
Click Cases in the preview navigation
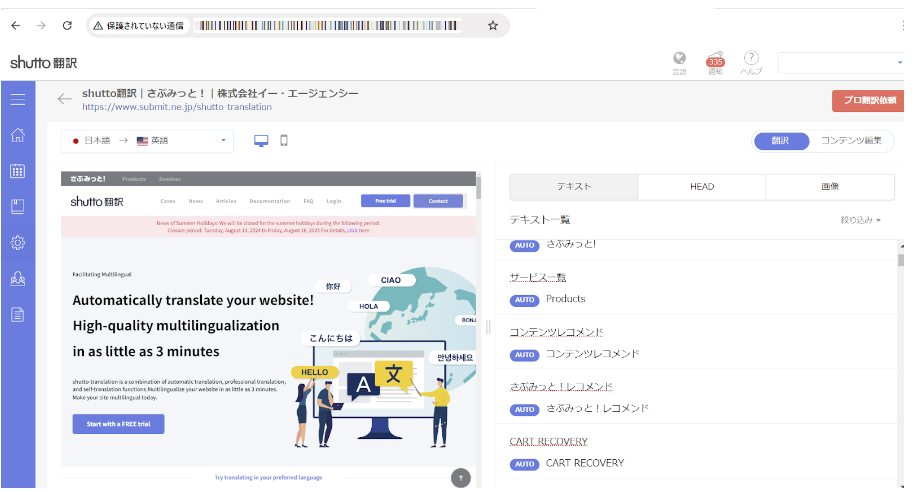(168, 201)
